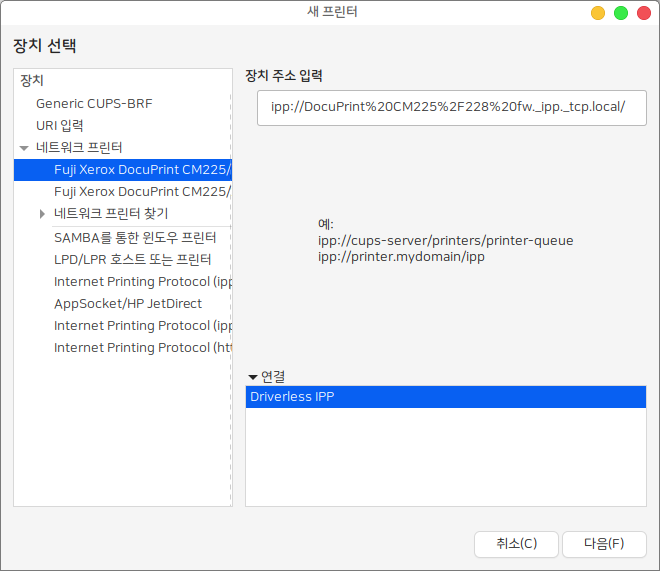
Task: Select Internet Printing Protocol entry above AppSocket
Action: coord(142,282)
